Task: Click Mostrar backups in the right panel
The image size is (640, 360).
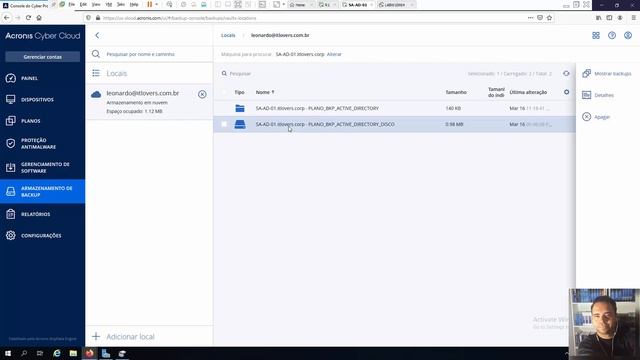Action: [607, 73]
